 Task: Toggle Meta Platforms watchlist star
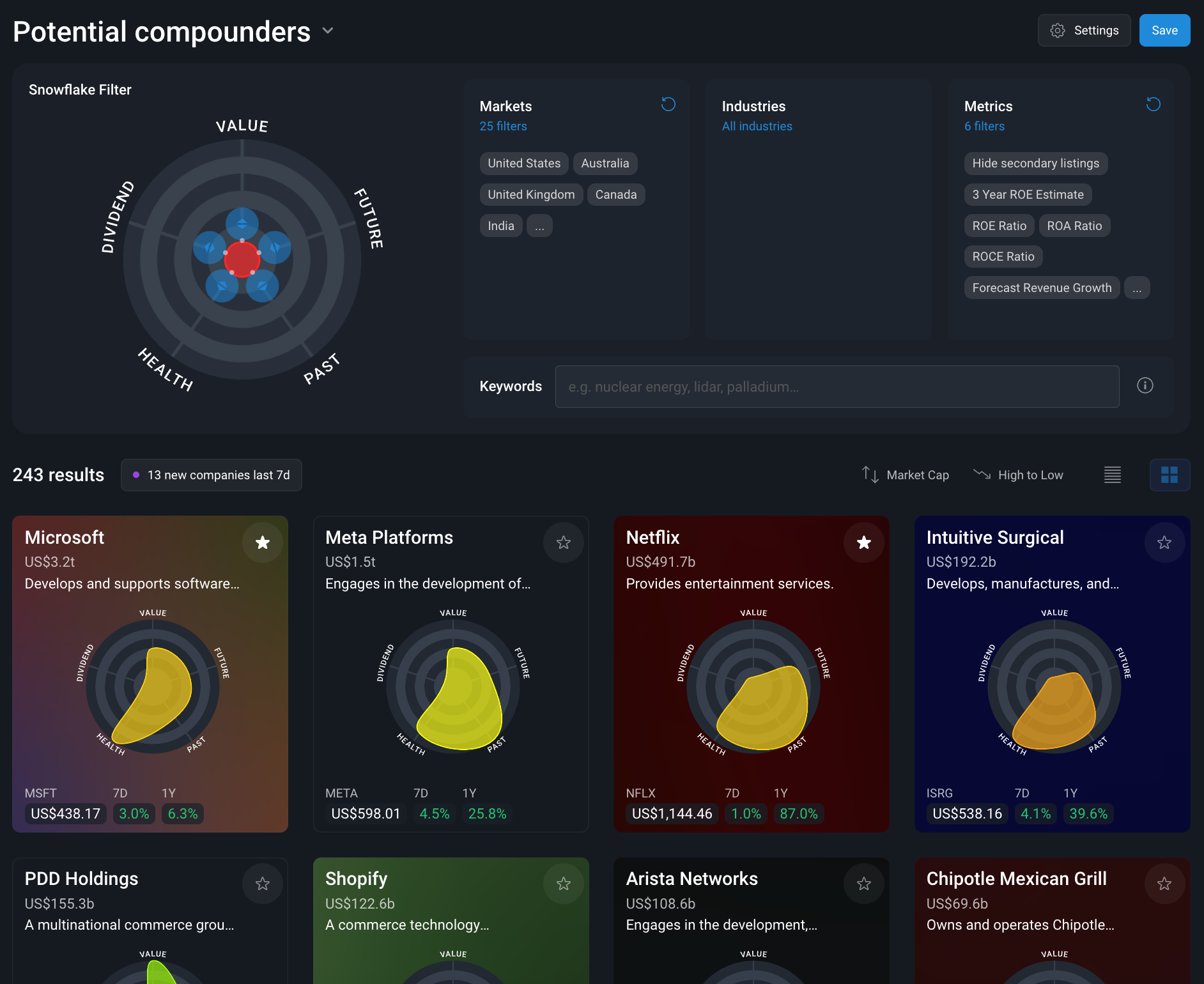564,543
